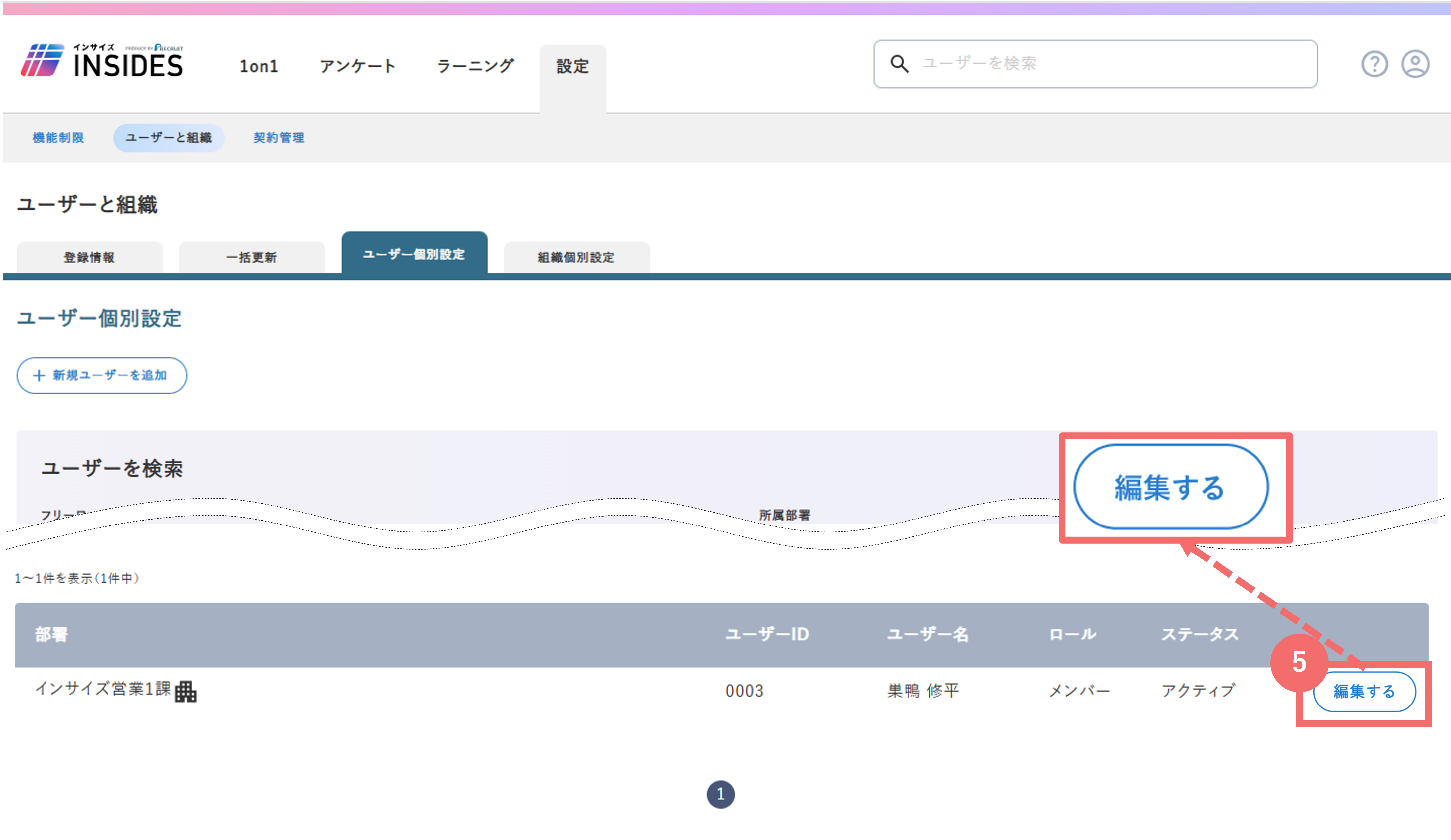The width and height of the screenshot is (1451, 840).
Task: Open the アンケート menu
Action: point(357,66)
